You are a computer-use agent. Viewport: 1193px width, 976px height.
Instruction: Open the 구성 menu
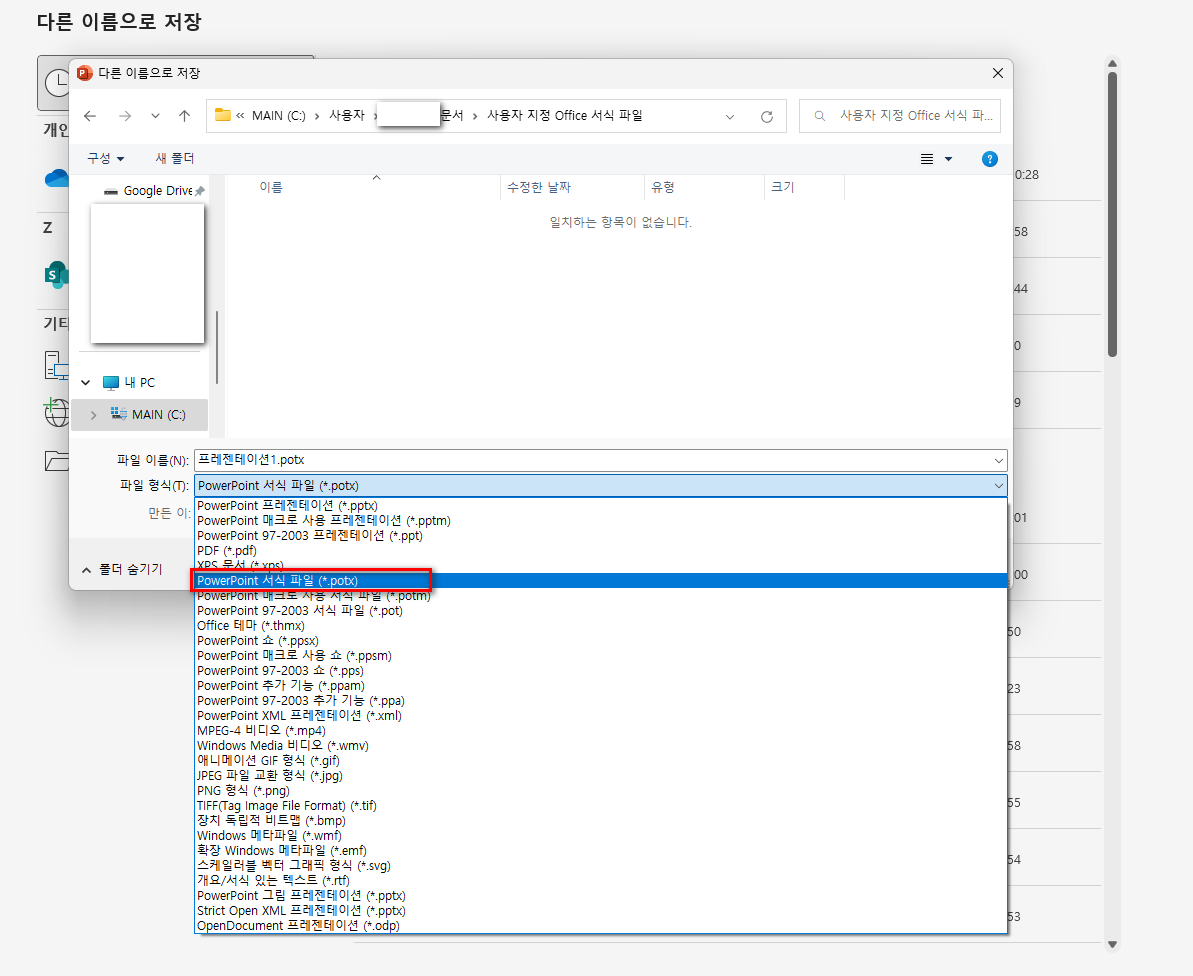point(105,158)
